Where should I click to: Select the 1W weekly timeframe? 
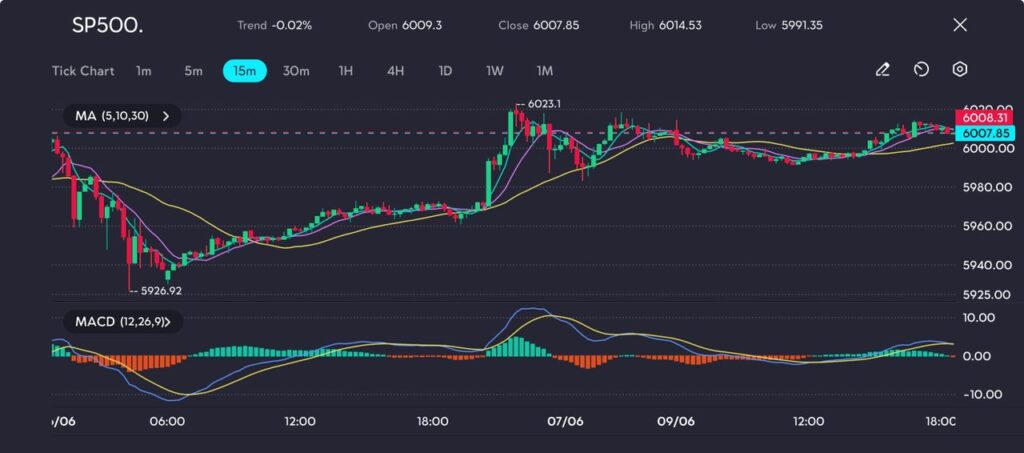pos(495,71)
